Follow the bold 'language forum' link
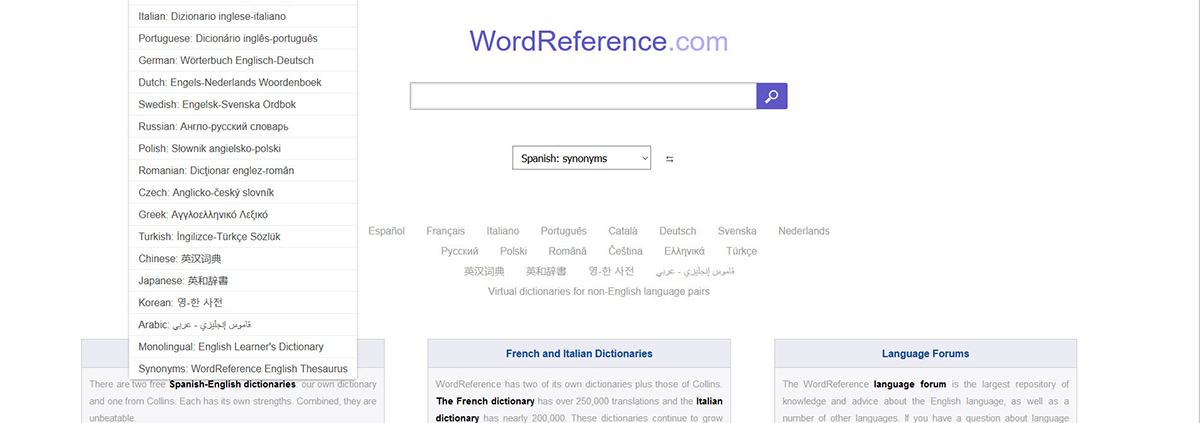 coord(910,384)
